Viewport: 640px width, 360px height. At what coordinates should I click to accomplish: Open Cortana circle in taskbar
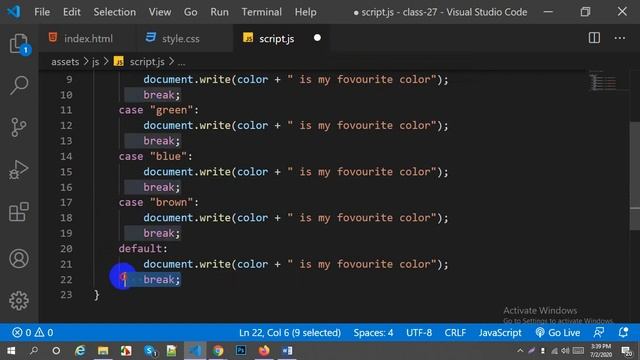[56, 351]
